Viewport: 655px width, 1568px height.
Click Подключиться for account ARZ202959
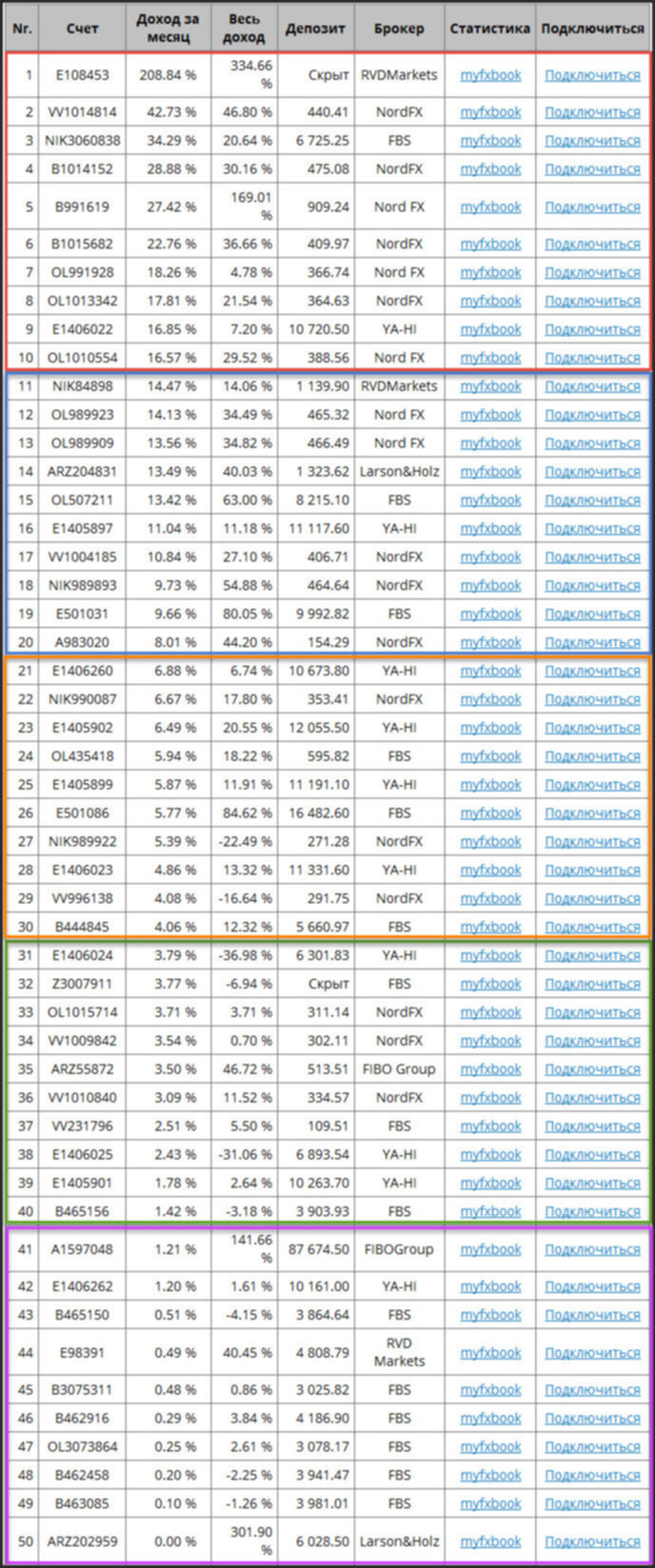(592, 1541)
